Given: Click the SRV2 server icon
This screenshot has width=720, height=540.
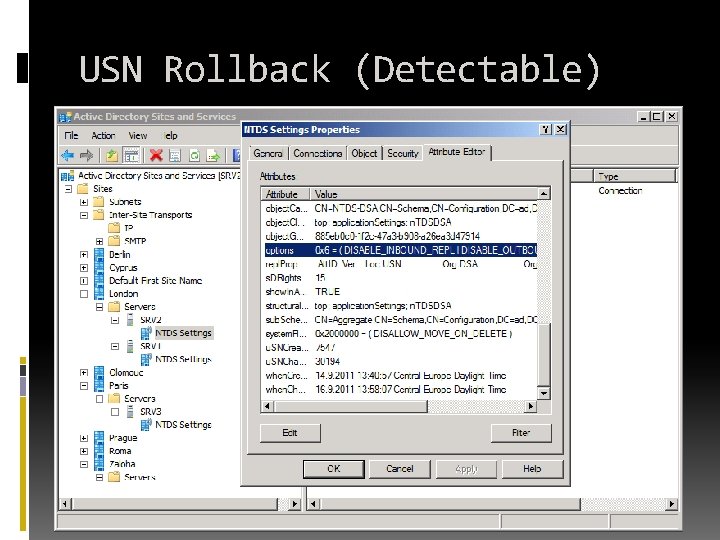Looking at the screenshot, I should click(x=130, y=320).
